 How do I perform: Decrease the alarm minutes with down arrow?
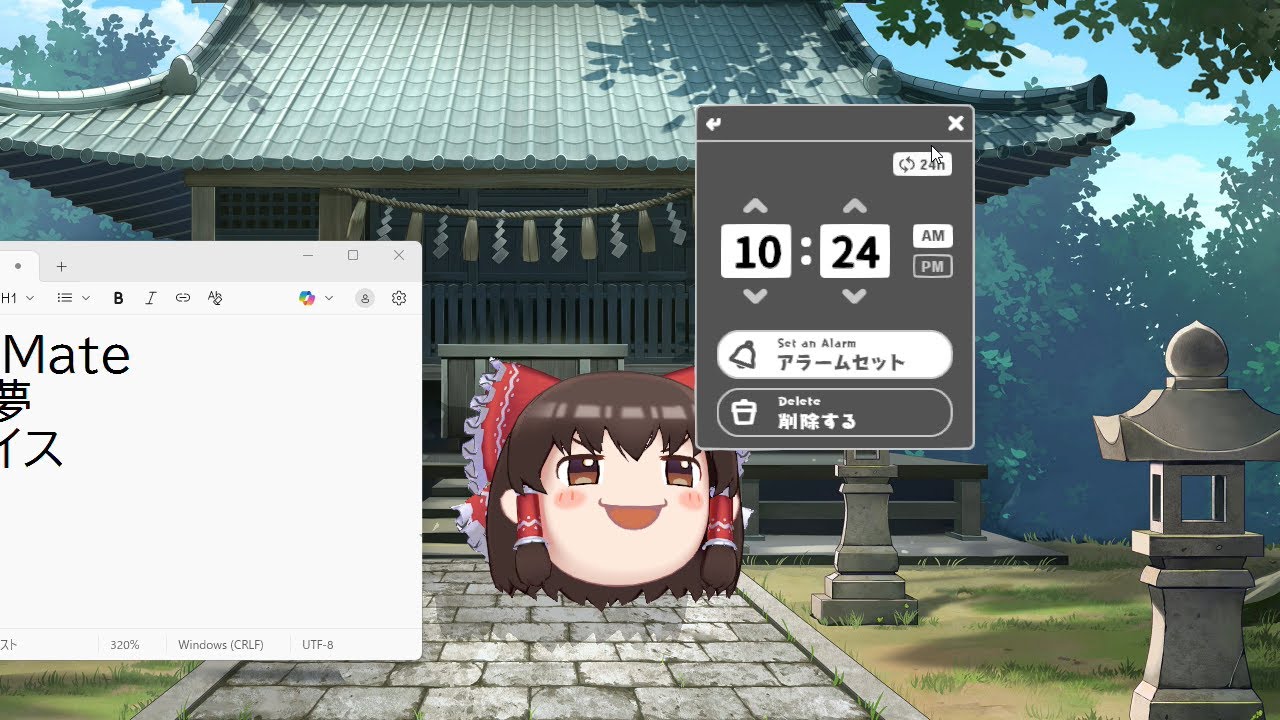click(854, 296)
